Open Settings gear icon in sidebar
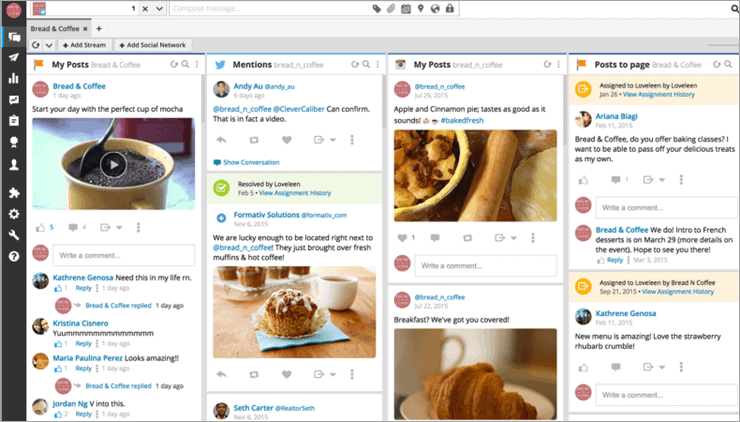740x422 pixels. tap(13, 214)
